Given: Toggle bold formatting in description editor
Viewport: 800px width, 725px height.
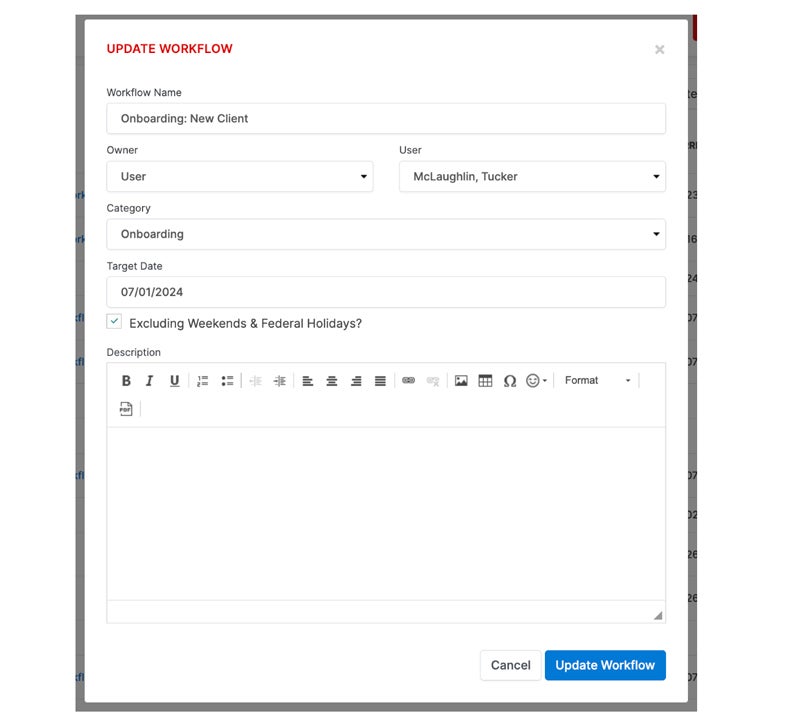Looking at the screenshot, I should point(126,381).
